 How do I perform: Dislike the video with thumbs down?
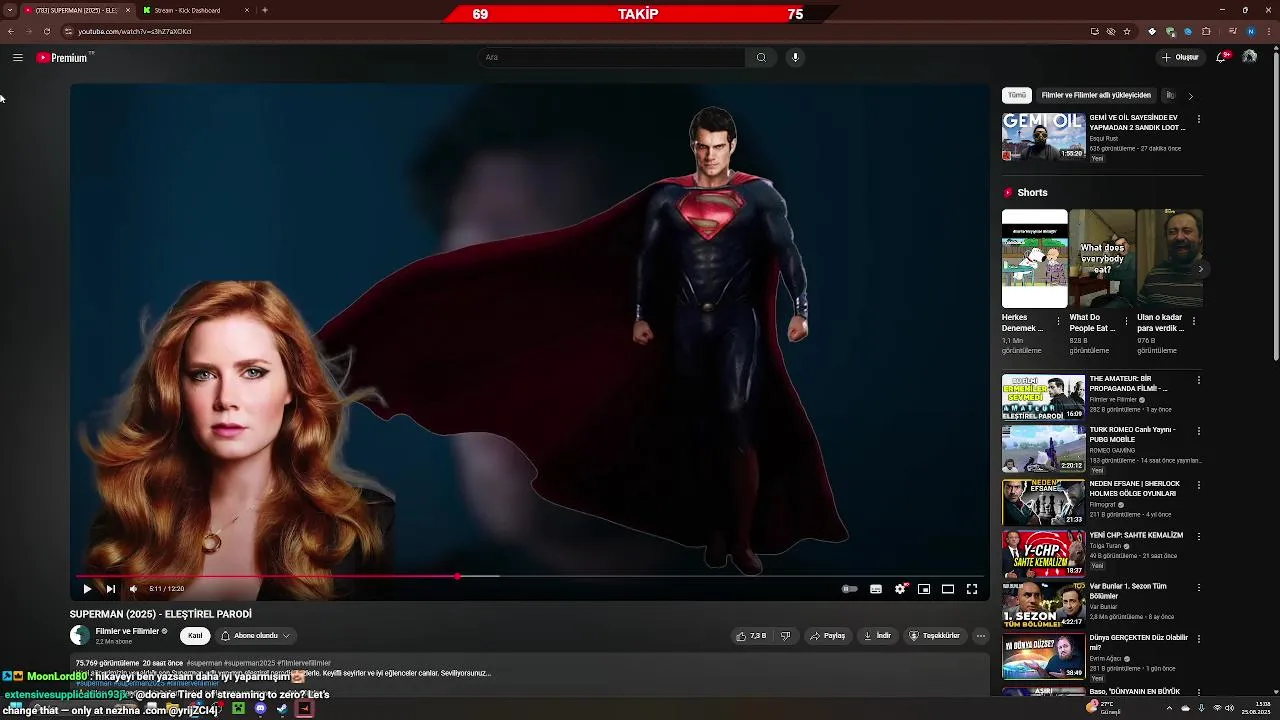(785, 636)
